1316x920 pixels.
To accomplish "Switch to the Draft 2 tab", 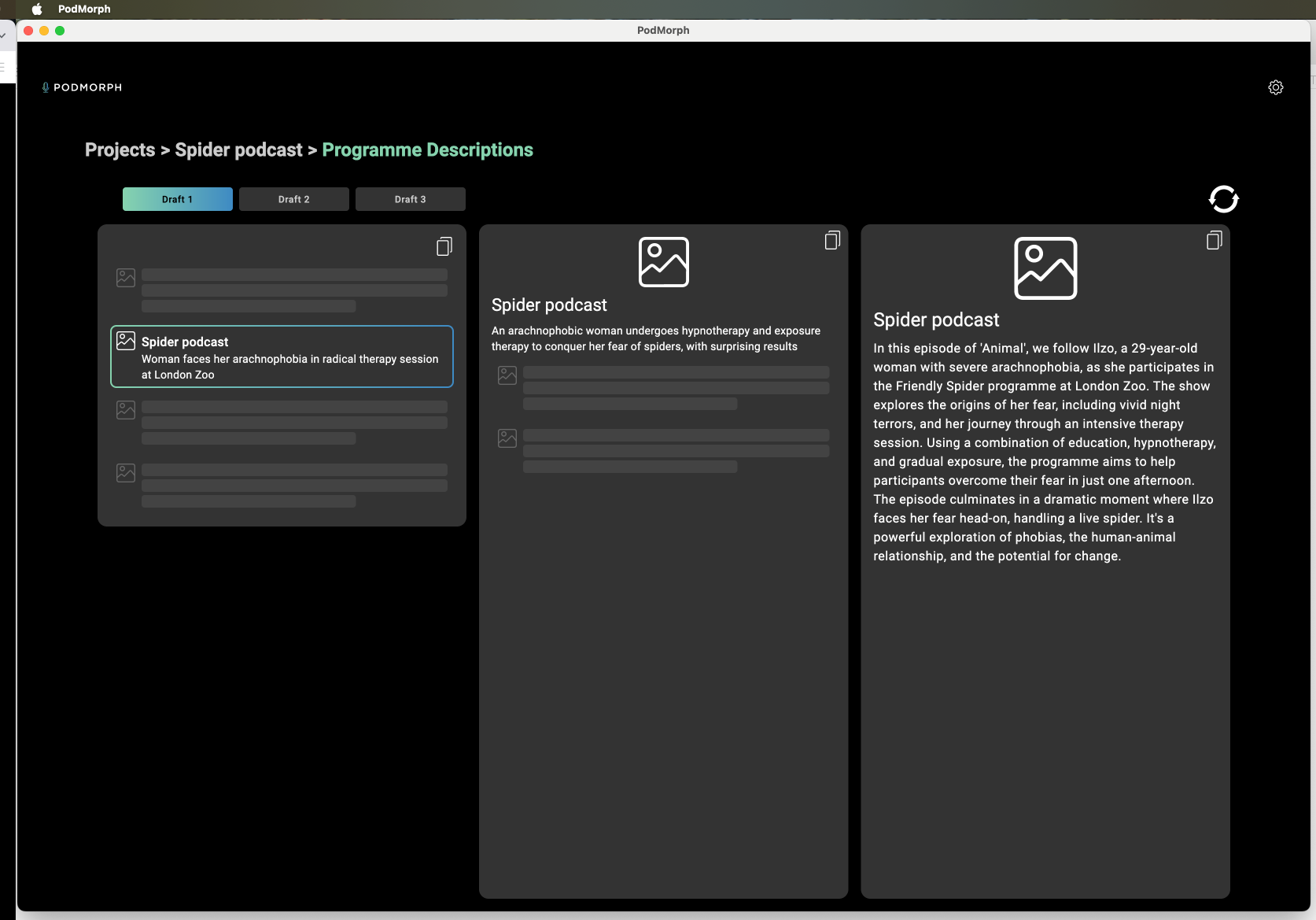I will (x=293, y=199).
